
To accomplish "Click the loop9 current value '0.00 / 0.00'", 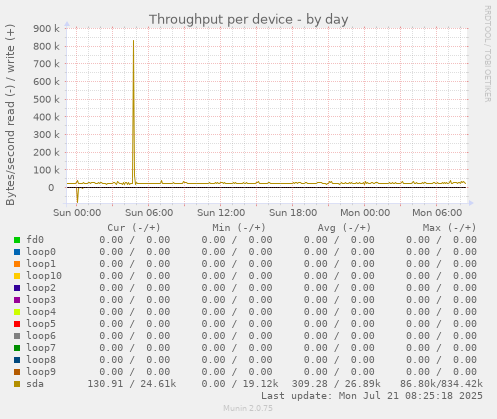I will pos(135,372).
